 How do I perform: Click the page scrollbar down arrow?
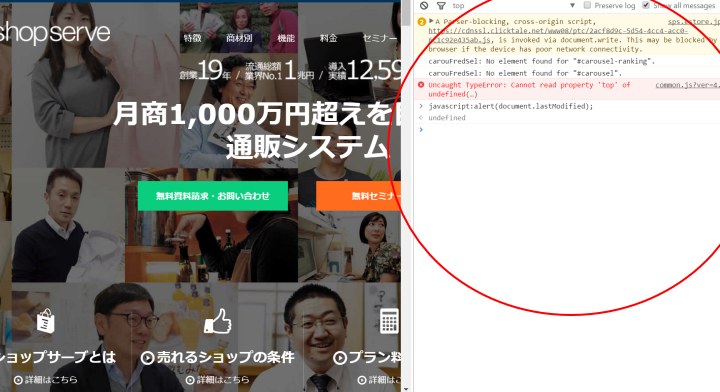406,388
